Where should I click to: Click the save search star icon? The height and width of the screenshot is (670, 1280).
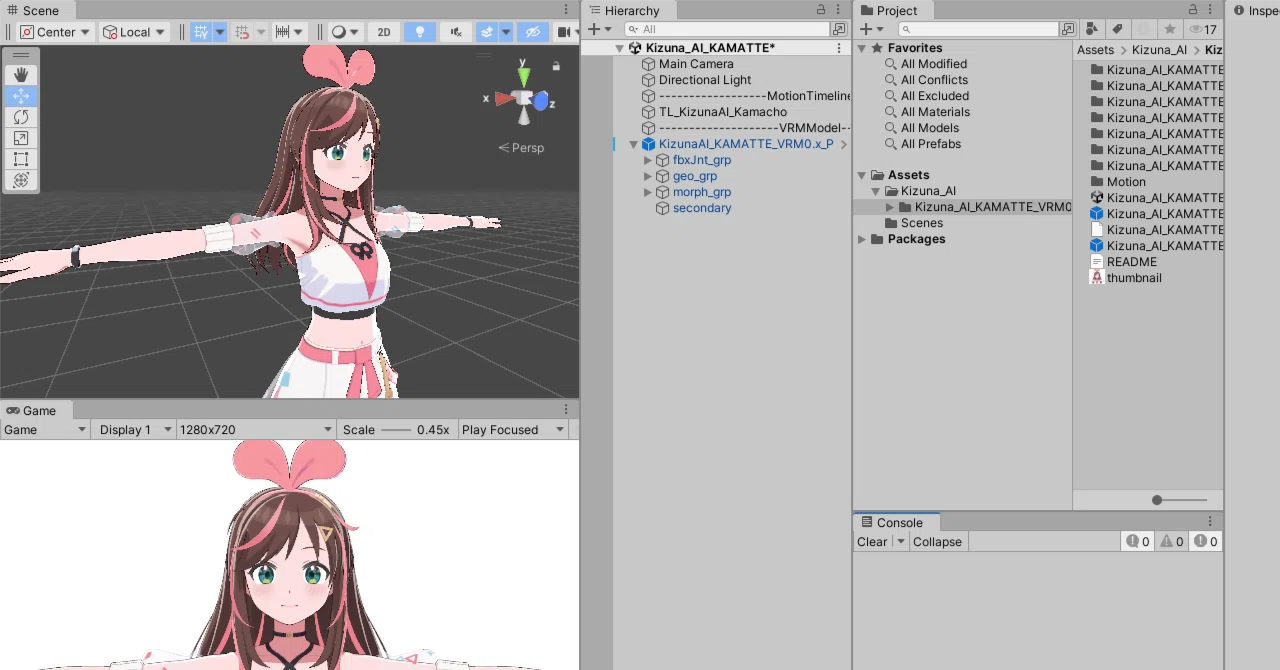coord(1169,30)
